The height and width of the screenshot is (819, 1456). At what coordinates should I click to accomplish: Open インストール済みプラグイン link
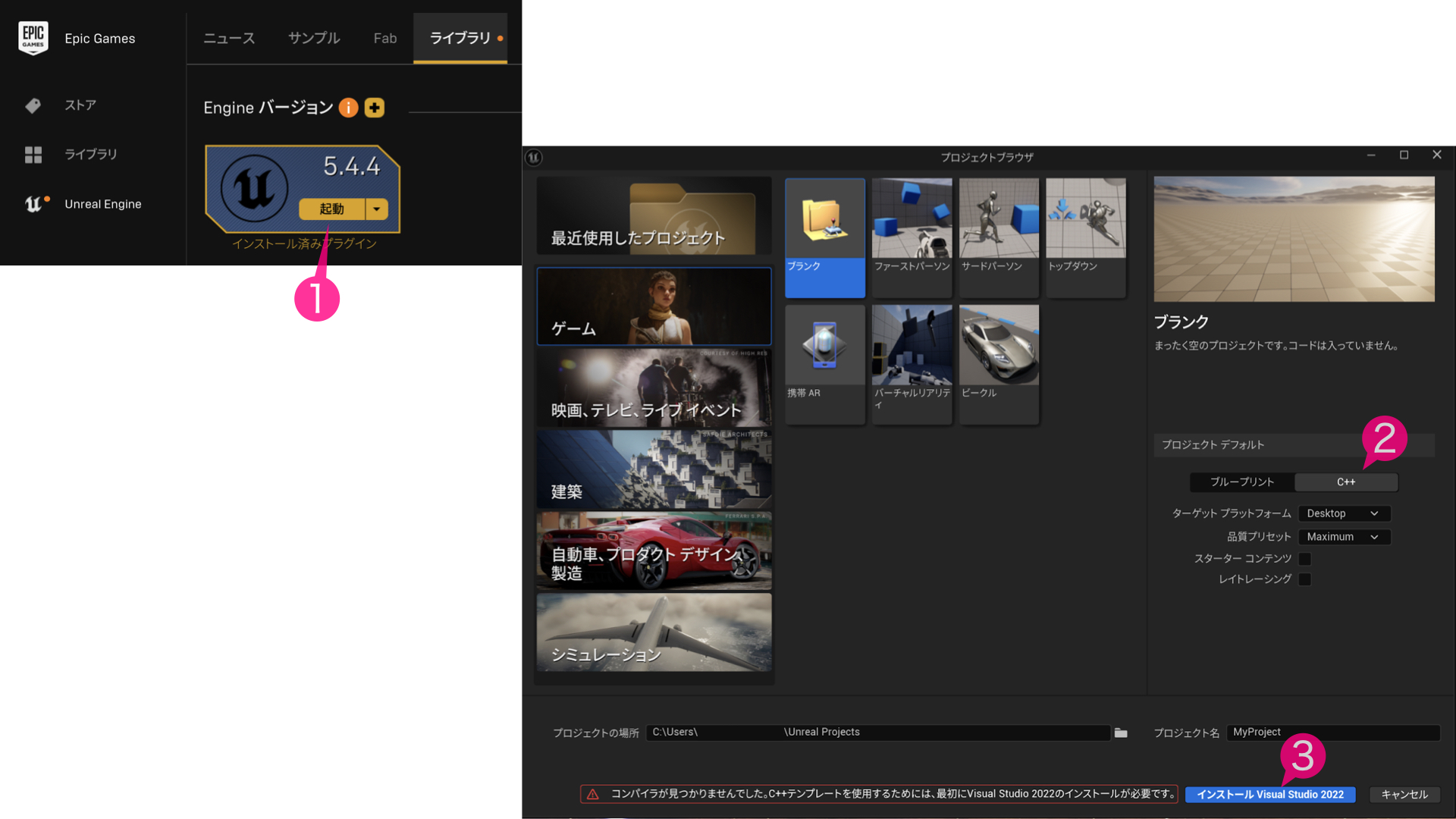click(304, 243)
